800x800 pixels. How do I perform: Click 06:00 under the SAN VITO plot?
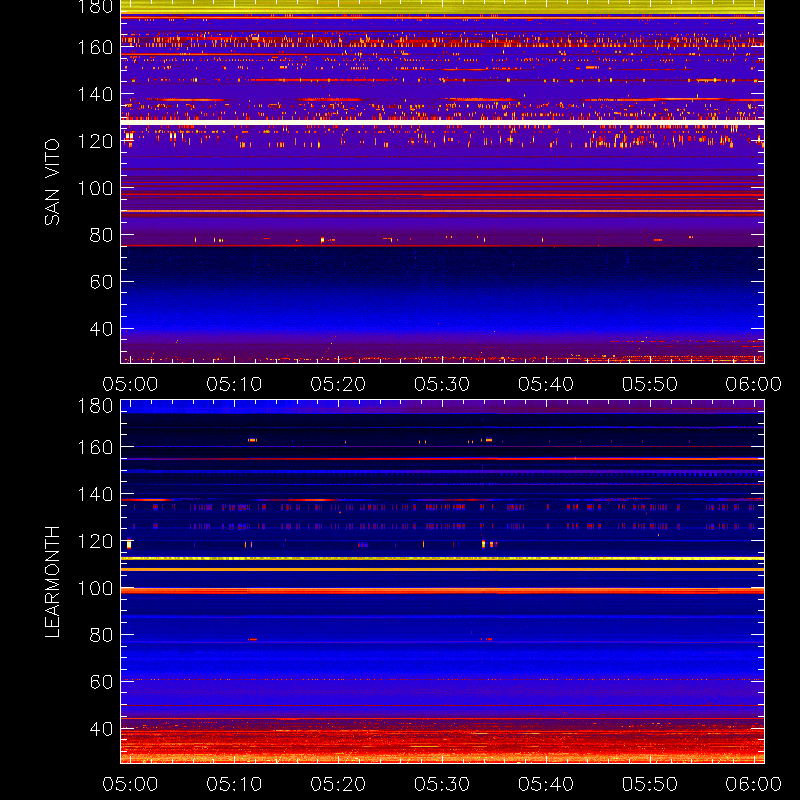[754, 384]
